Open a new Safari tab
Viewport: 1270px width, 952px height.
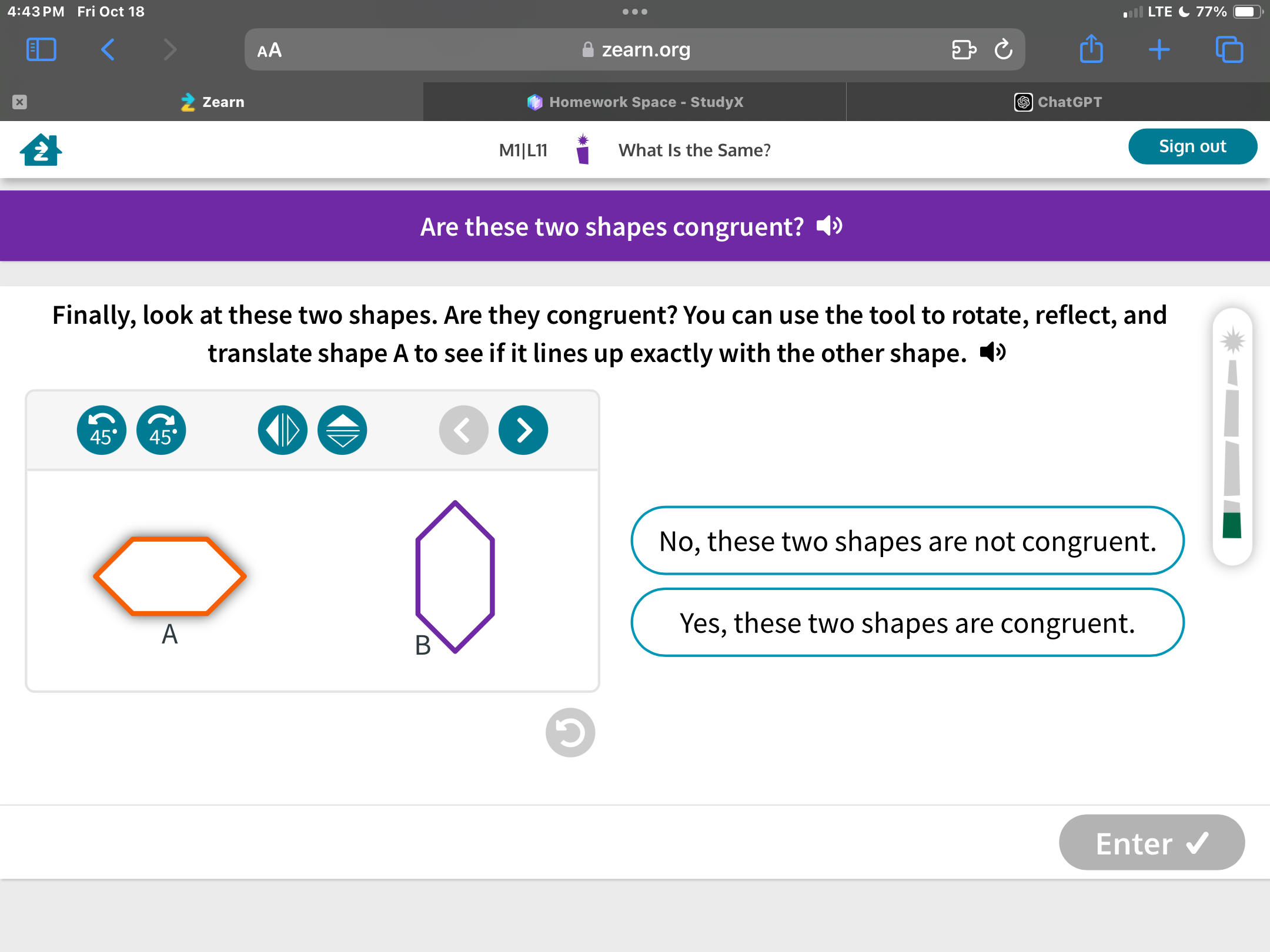(1159, 49)
